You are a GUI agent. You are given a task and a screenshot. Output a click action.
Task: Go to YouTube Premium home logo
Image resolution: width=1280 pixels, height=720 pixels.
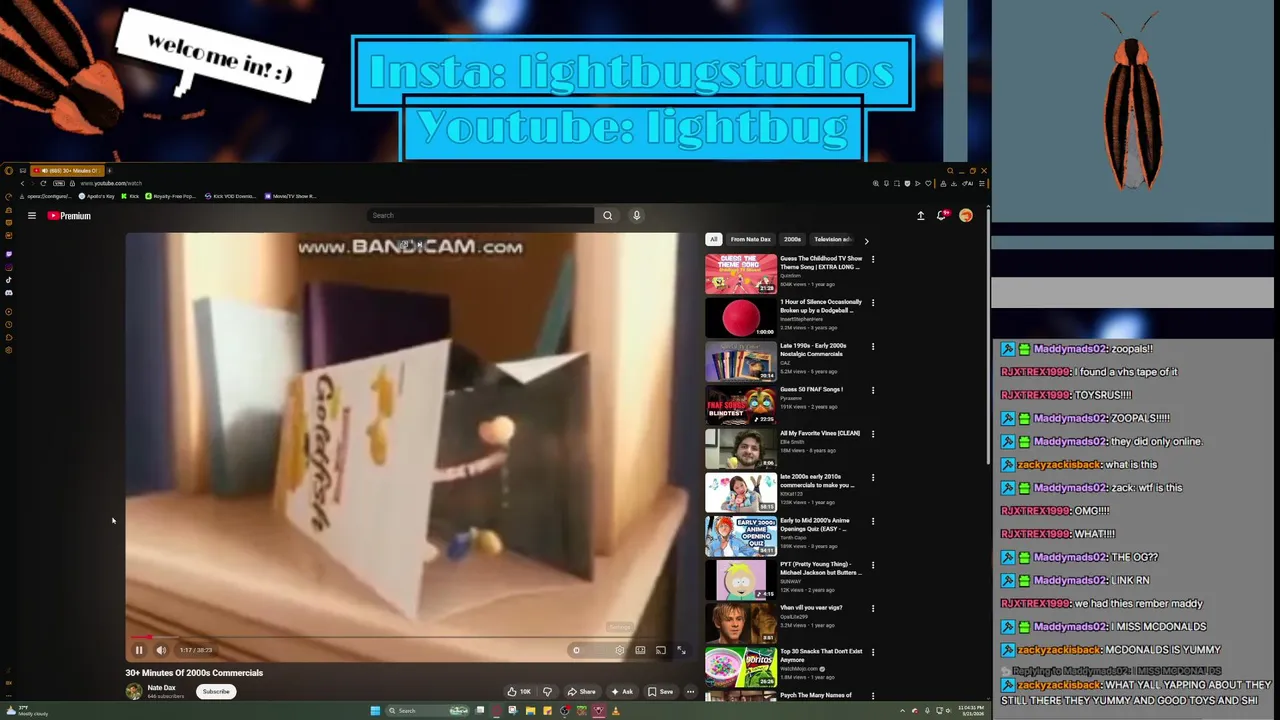pyautogui.click(x=69, y=215)
